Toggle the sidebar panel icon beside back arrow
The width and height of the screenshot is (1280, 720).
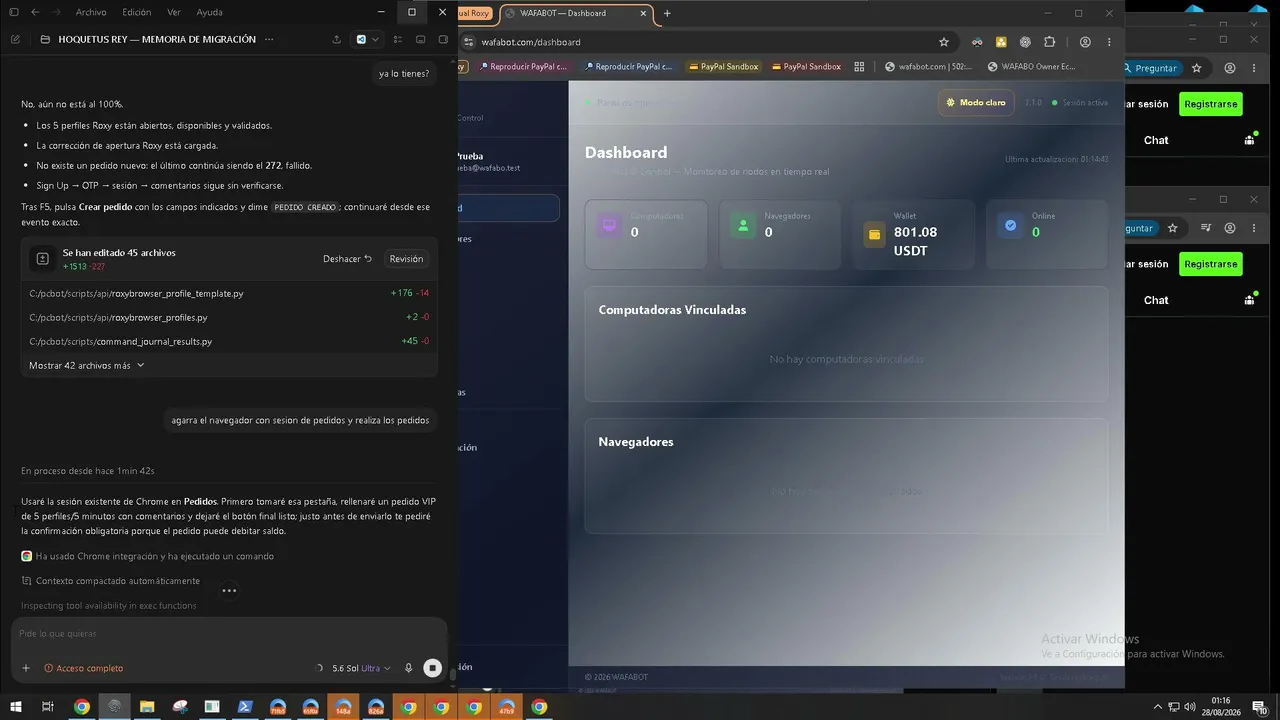pos(14,12)
